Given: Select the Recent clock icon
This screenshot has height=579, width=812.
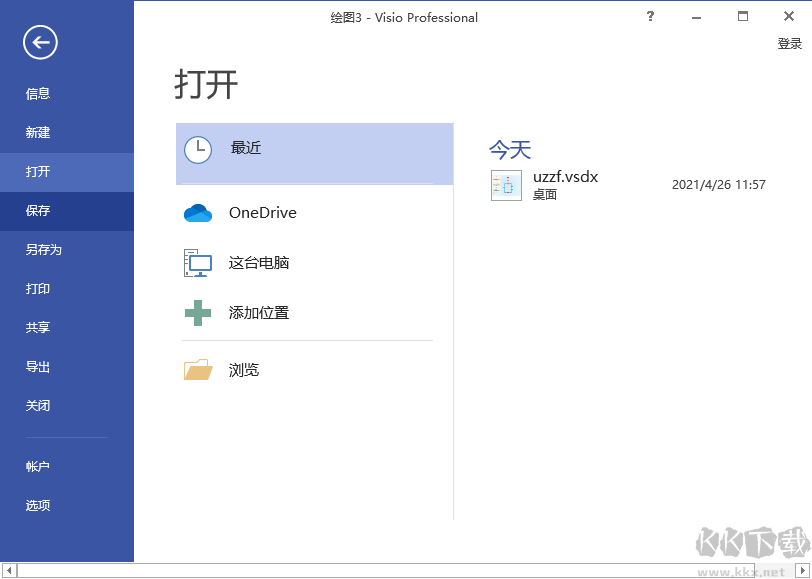Looking at the screenshot, I should click(198, 150).
